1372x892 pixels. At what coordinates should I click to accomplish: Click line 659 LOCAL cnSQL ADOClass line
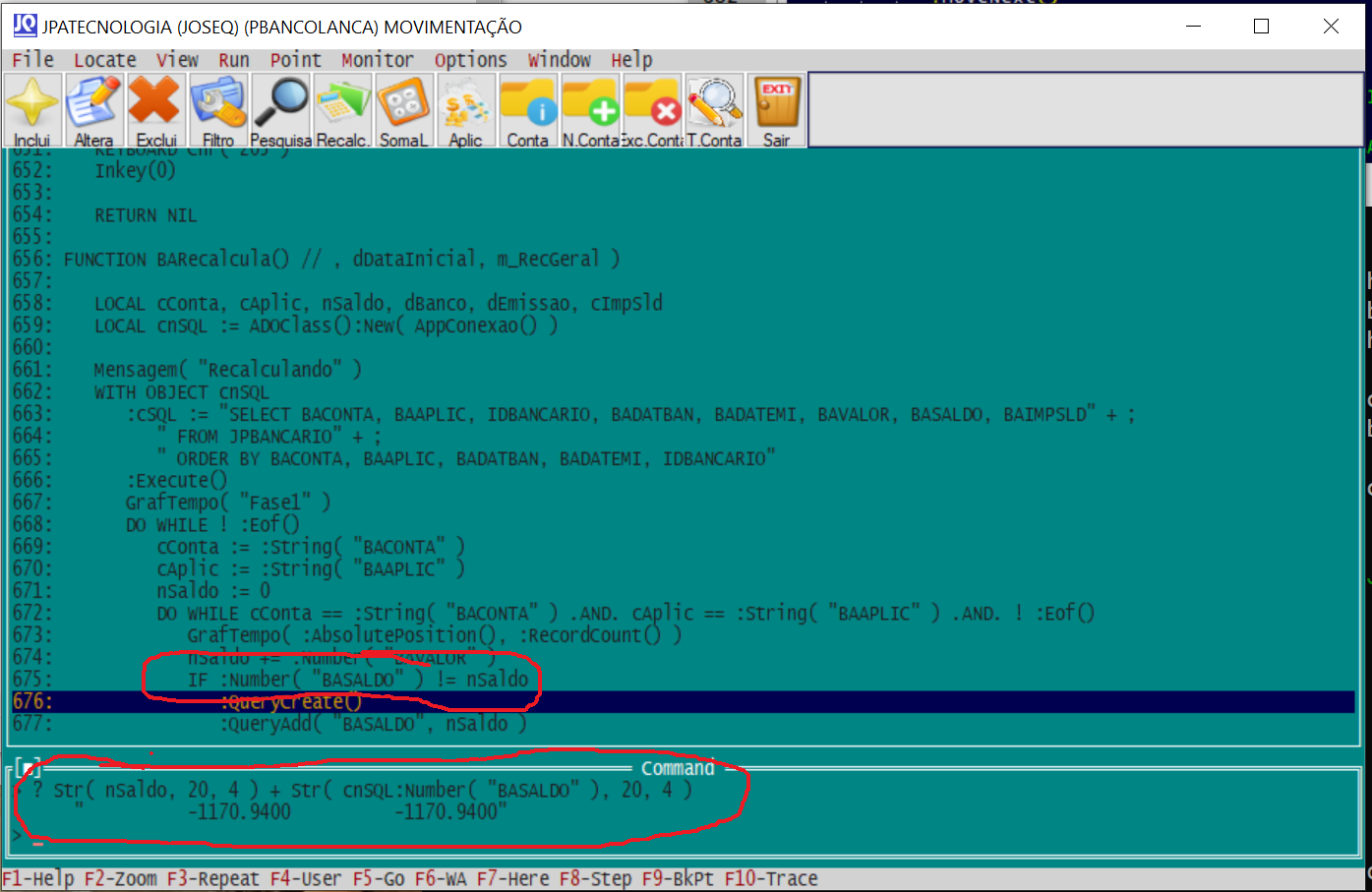[326, 326]
